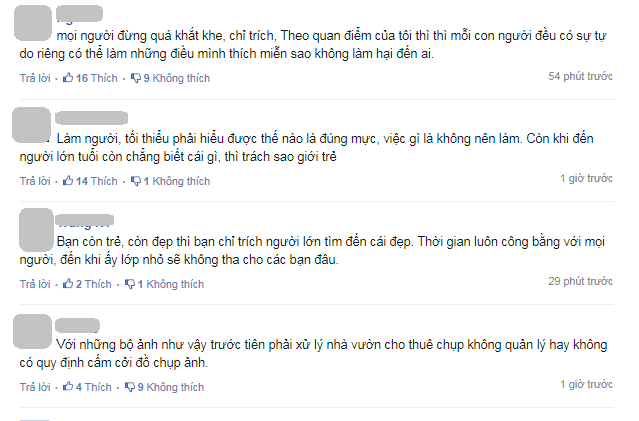Click thumbs-down icon on 'Làm người' comment

[x=136, y=181]
